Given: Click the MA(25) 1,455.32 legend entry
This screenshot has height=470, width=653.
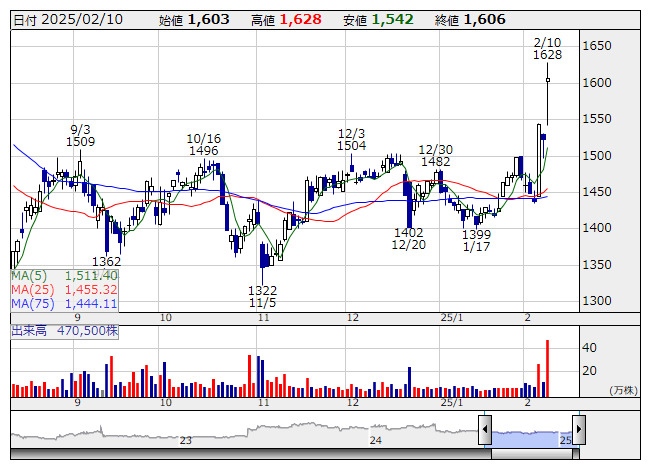Looking at the screenshot, I should [x=64, y=289].
